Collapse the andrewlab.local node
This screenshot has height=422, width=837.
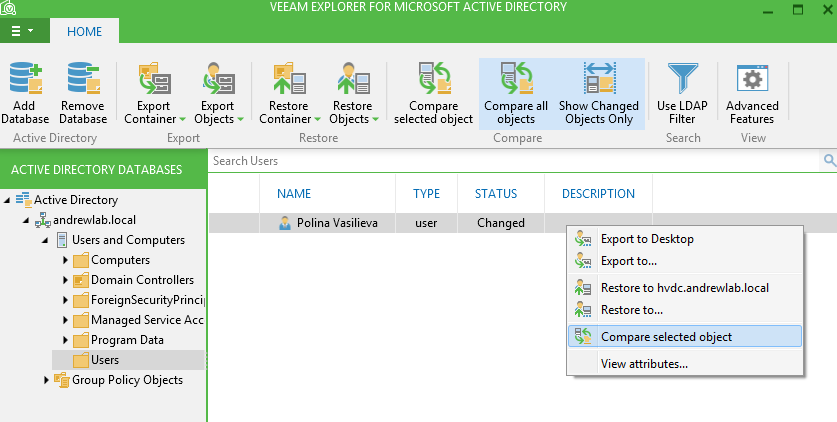point(26,220)
